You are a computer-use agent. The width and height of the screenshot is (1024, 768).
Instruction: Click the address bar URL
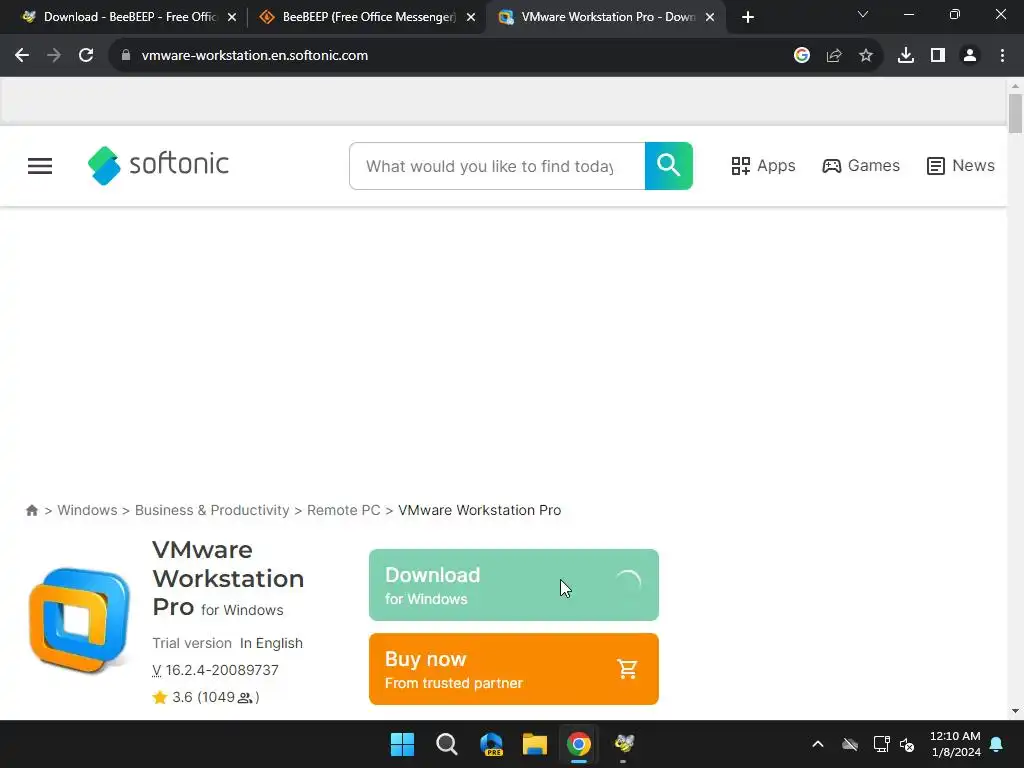255,56
